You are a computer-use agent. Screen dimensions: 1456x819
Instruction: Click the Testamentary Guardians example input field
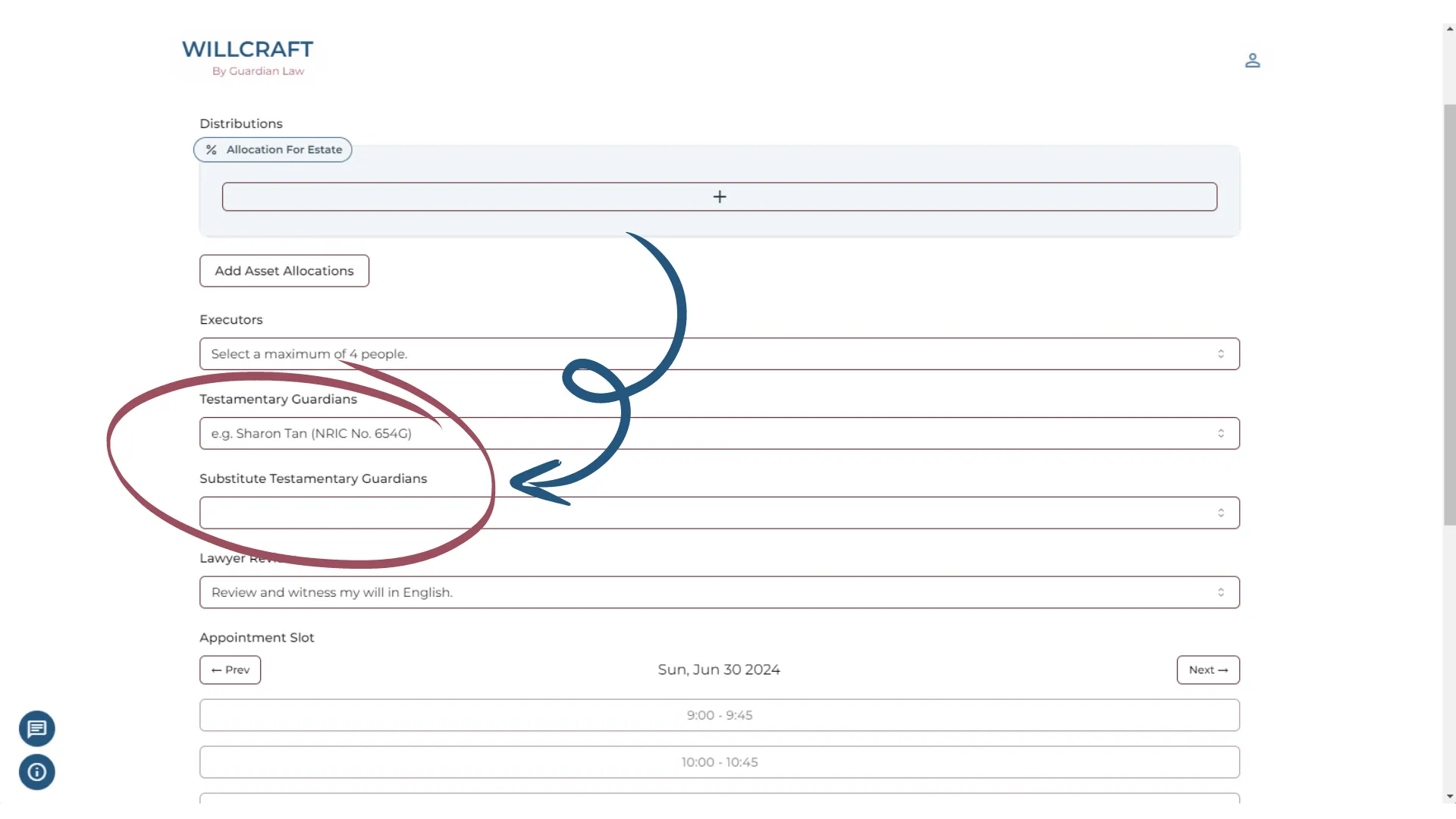(x=718, y=432)
